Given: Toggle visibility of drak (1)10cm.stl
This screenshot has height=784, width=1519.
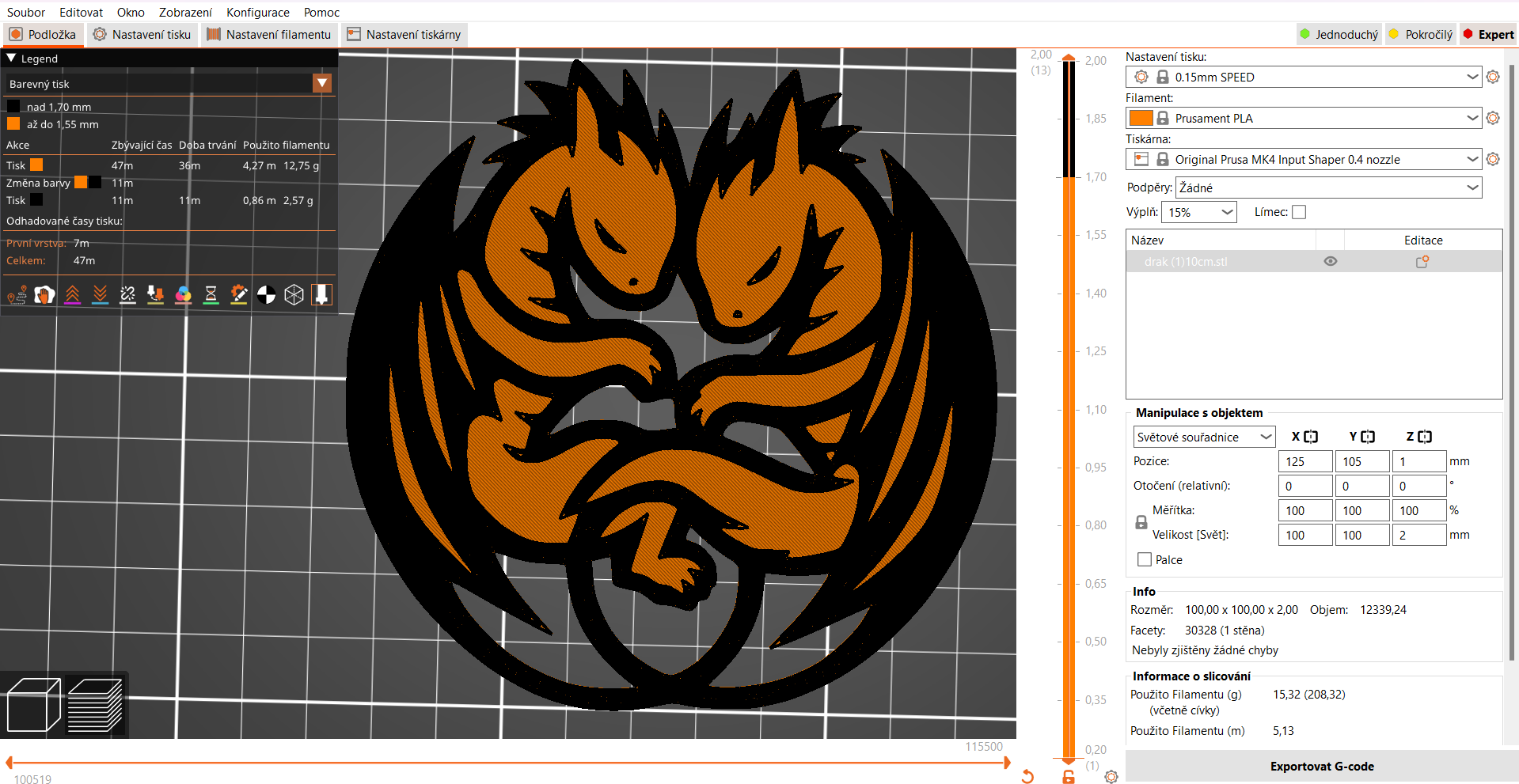Looking at the screenshot, I should pyautogui.click(x=1331, y=261).
